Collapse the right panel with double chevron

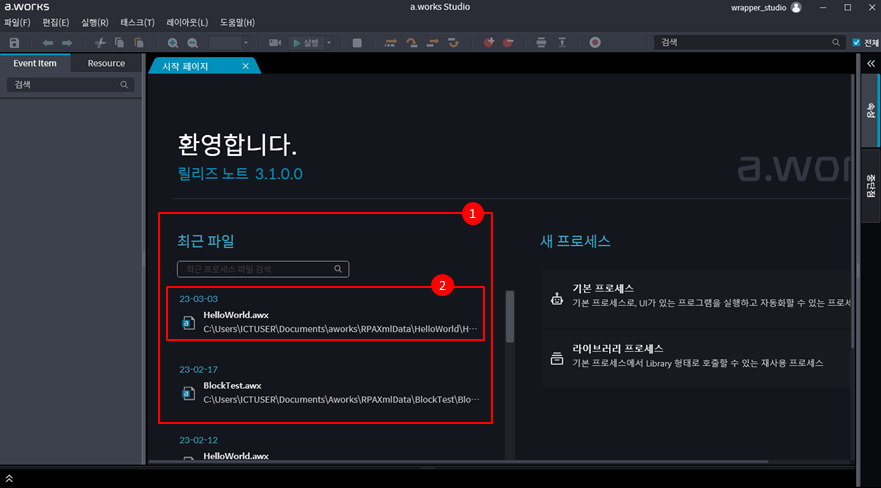(x=871, y=63)
